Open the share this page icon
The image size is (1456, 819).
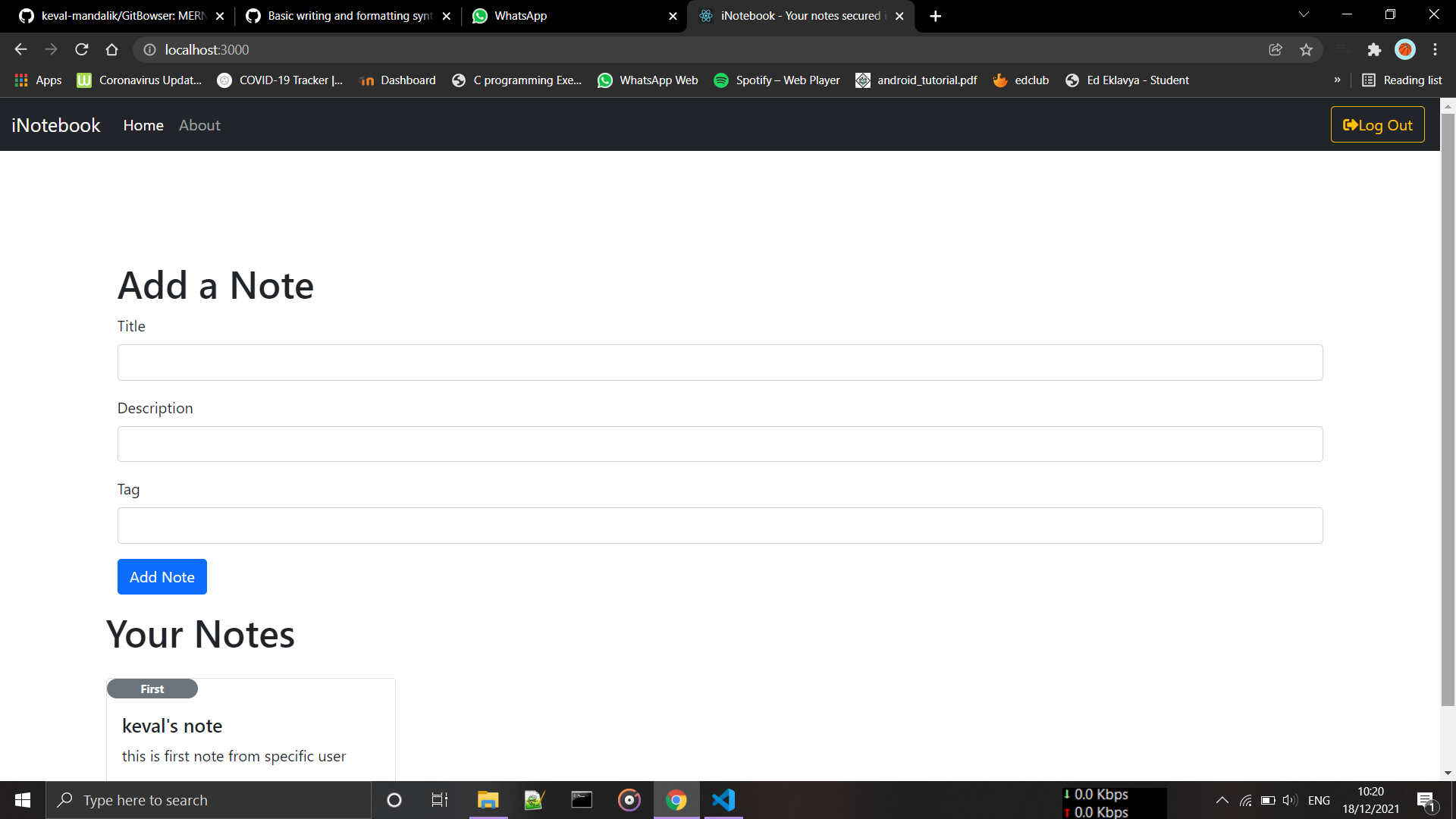click(x=1276, y=49)
